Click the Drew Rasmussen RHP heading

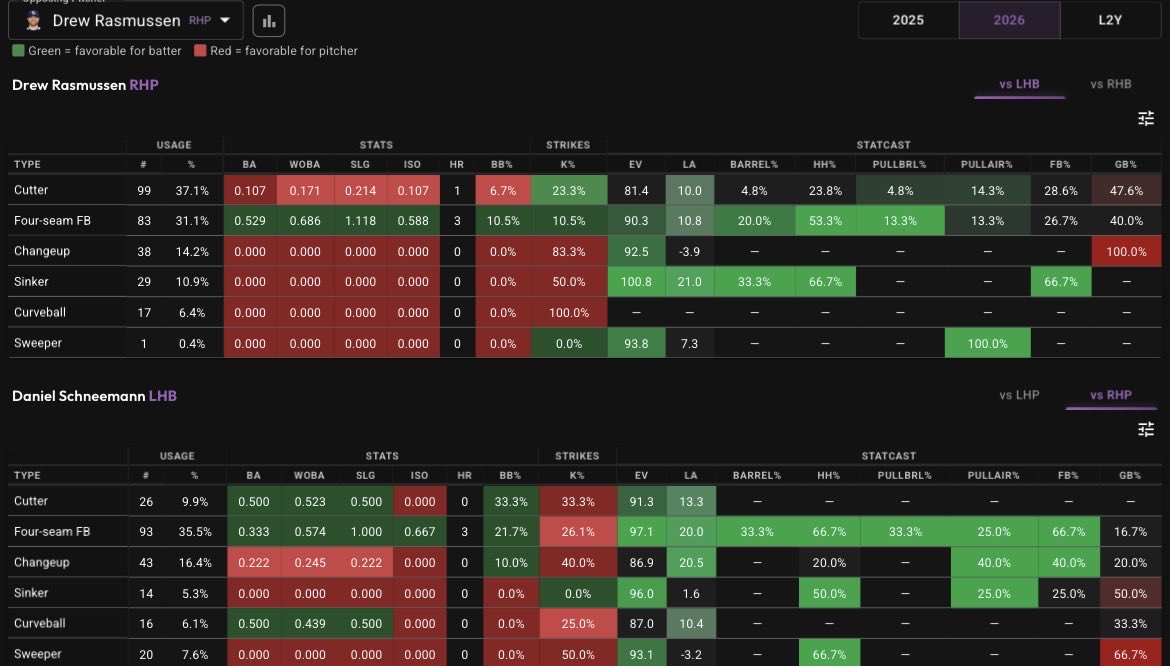(x=85, y=85)
